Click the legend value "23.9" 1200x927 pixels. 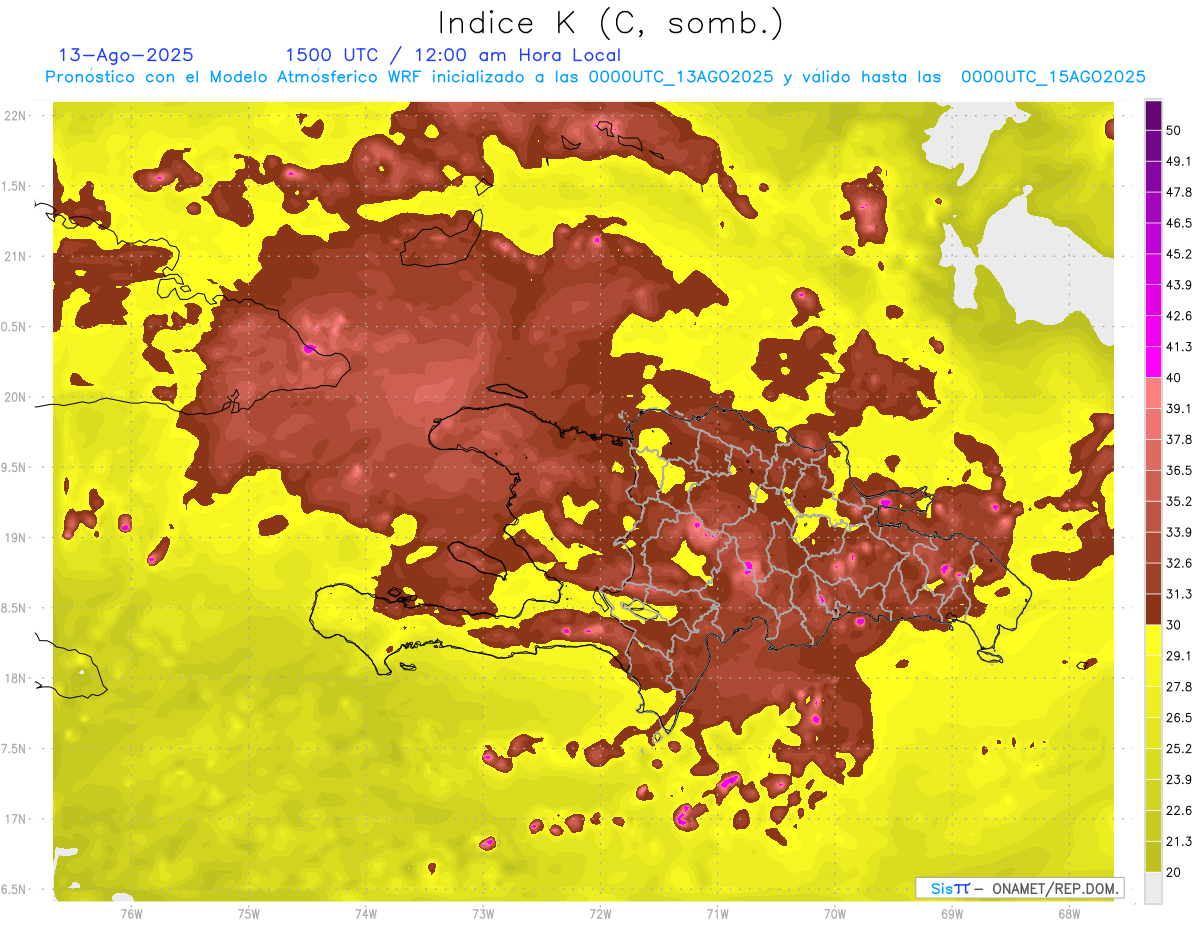tap(1178, 779)
